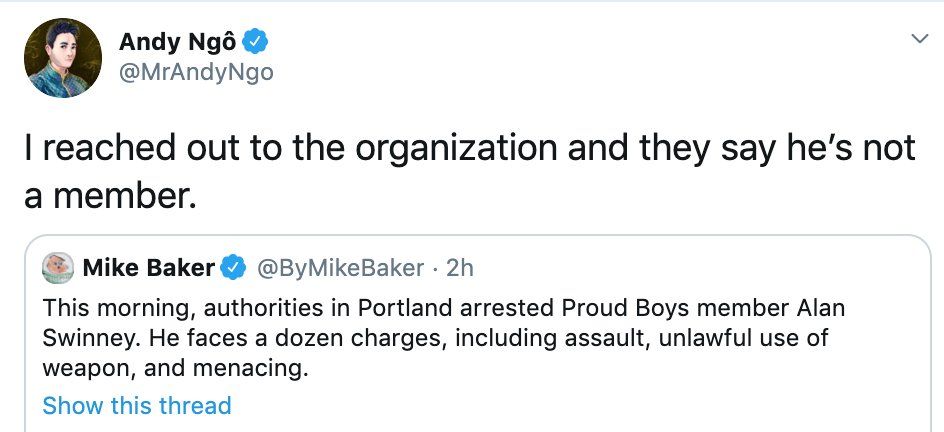The height and width of the screenshot is (432, 944).
Task: Click the Show this thread link
Action: 137,405
